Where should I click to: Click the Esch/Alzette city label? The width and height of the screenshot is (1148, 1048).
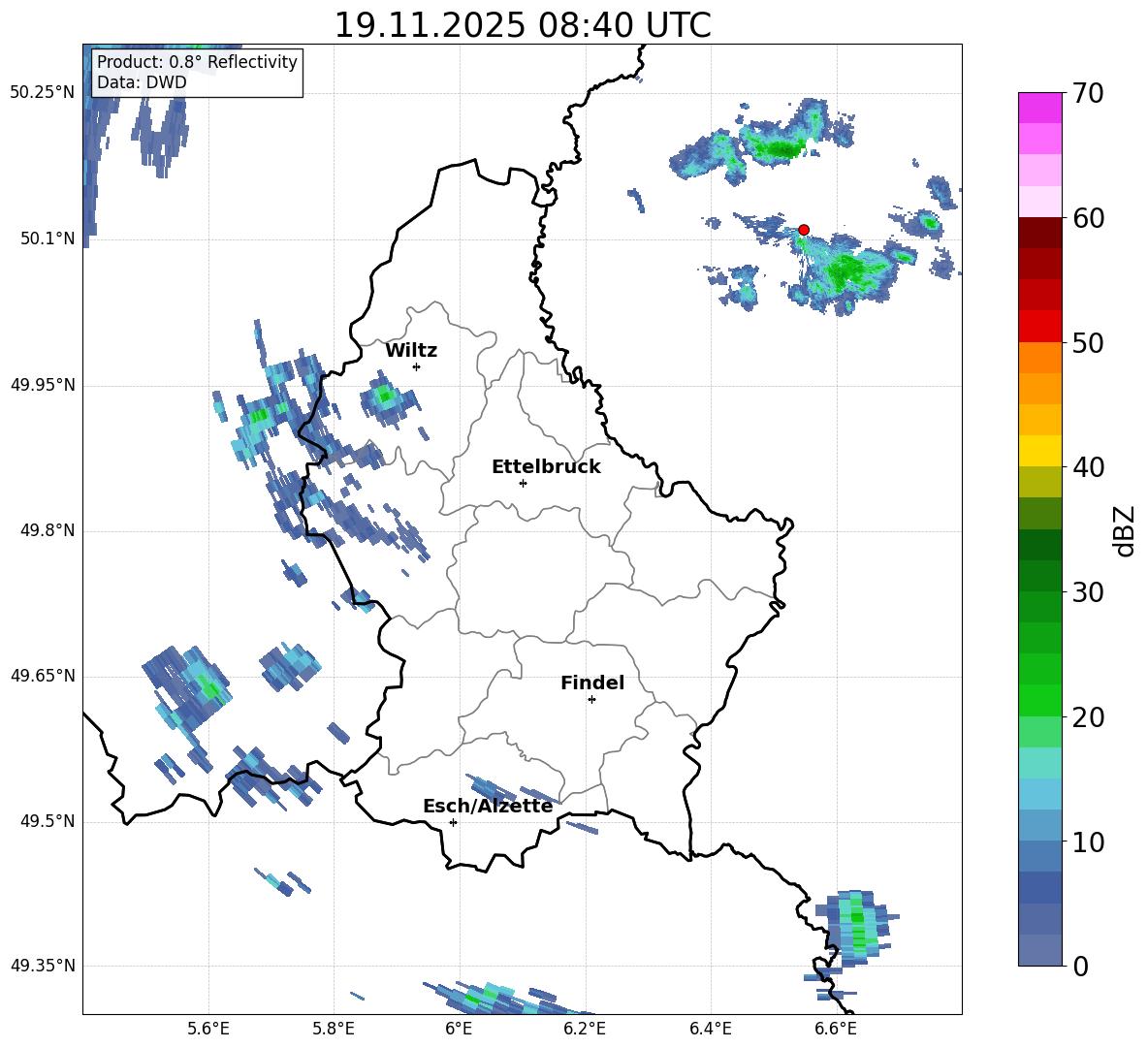(x=488, y=806)
